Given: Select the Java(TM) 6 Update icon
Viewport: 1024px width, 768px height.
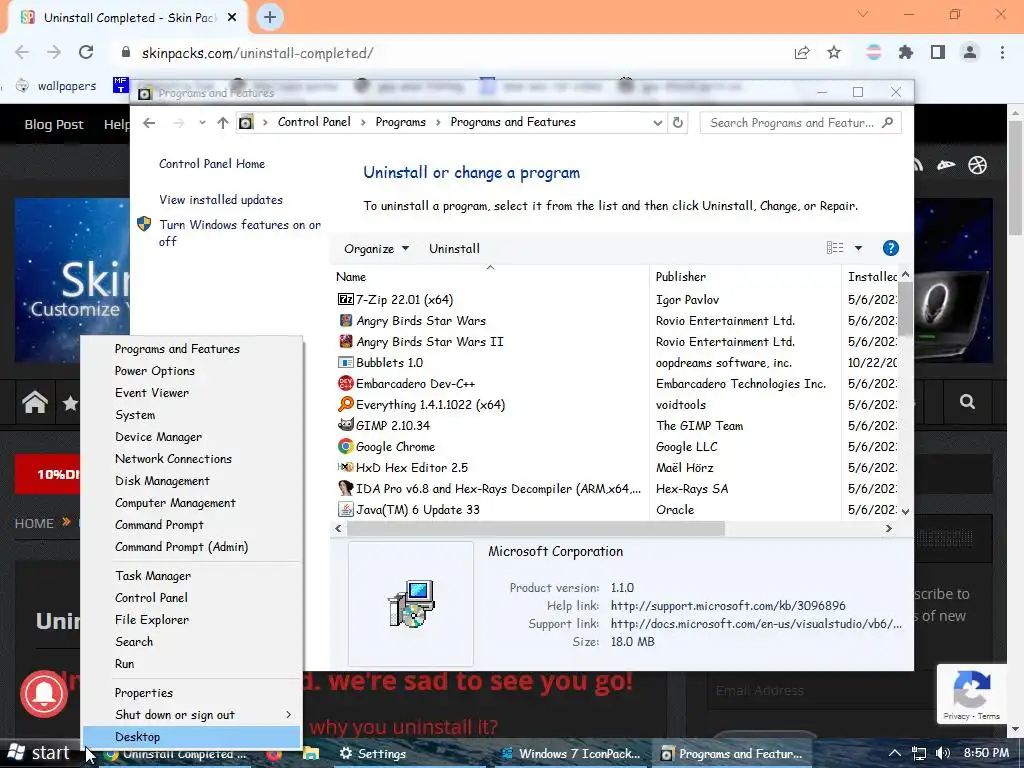Looking at the screenshot, I should [345, 509].
